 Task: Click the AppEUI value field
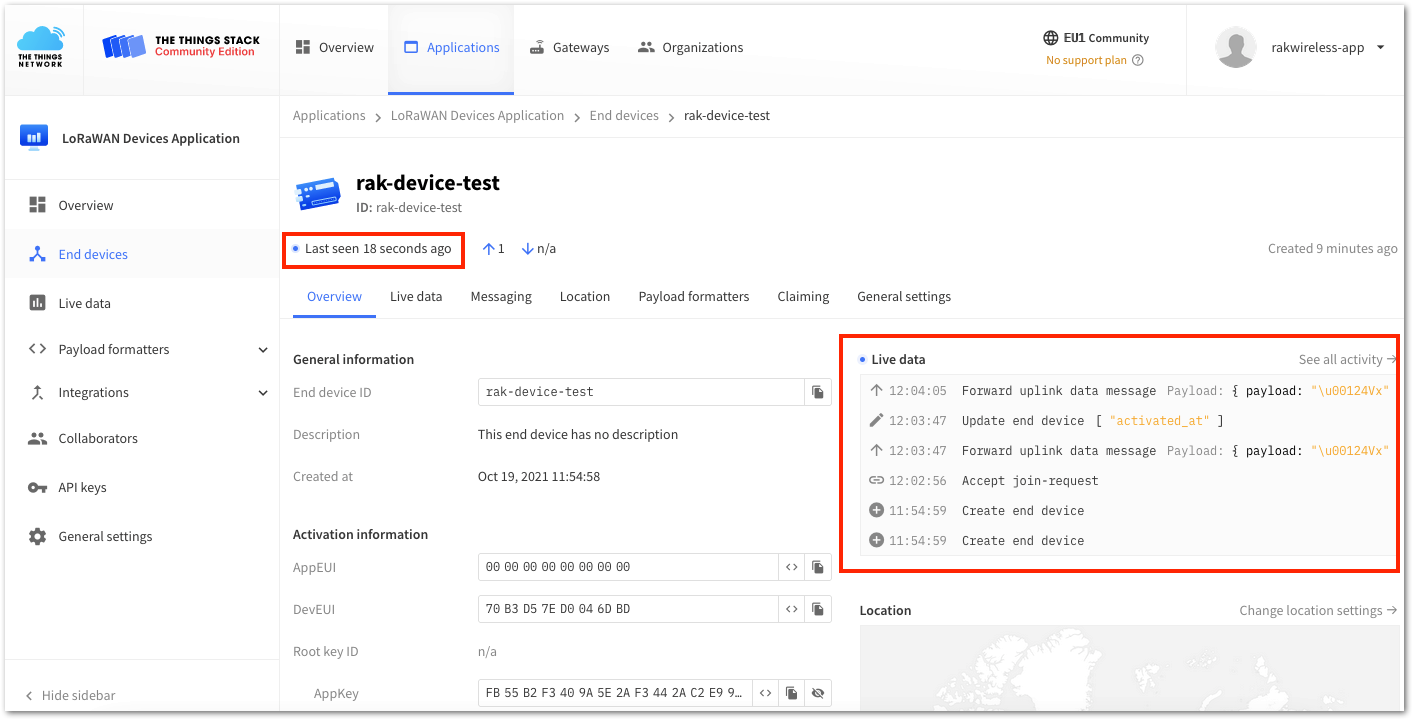point(628,567)
